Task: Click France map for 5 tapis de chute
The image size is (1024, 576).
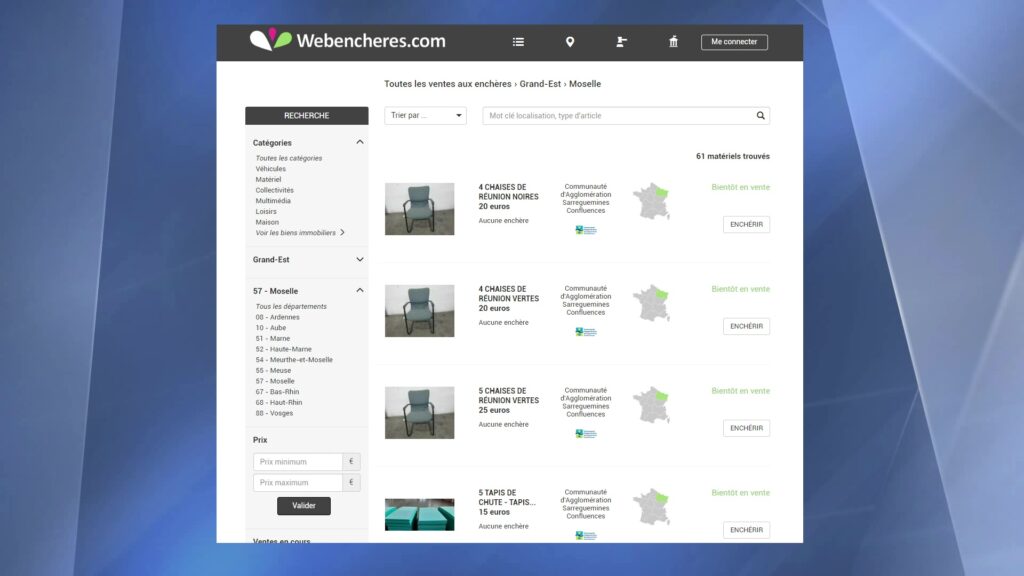Action: coord(651,507)
